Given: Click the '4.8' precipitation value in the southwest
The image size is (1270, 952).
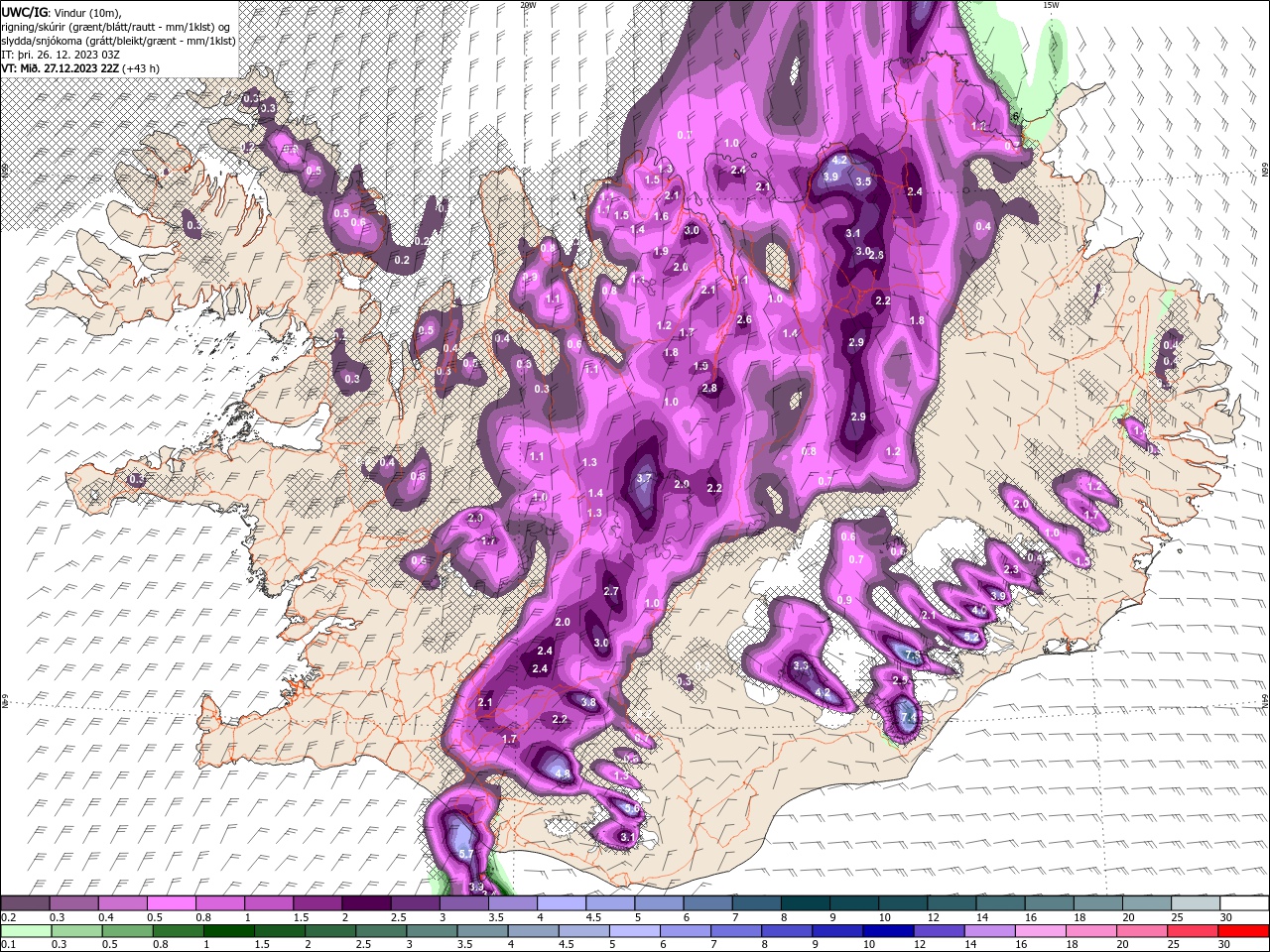Looking at the screenshot, I should coord(563,773).
